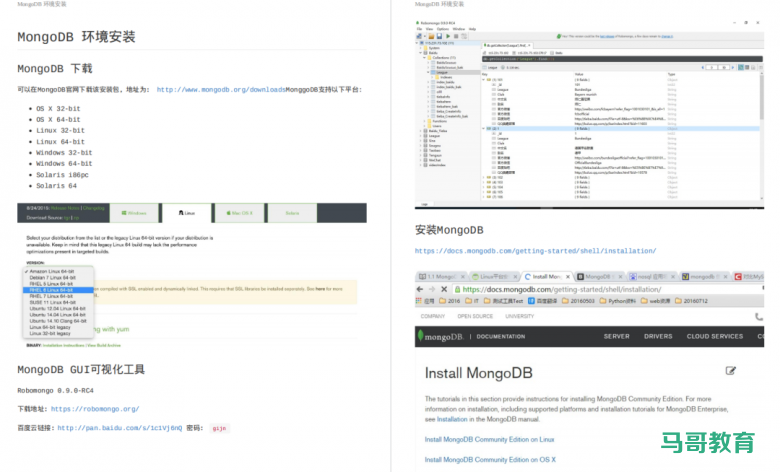Open the SERVER menu in MongoDB docs
The image size is (780, 472).
(x=616, y=336)
